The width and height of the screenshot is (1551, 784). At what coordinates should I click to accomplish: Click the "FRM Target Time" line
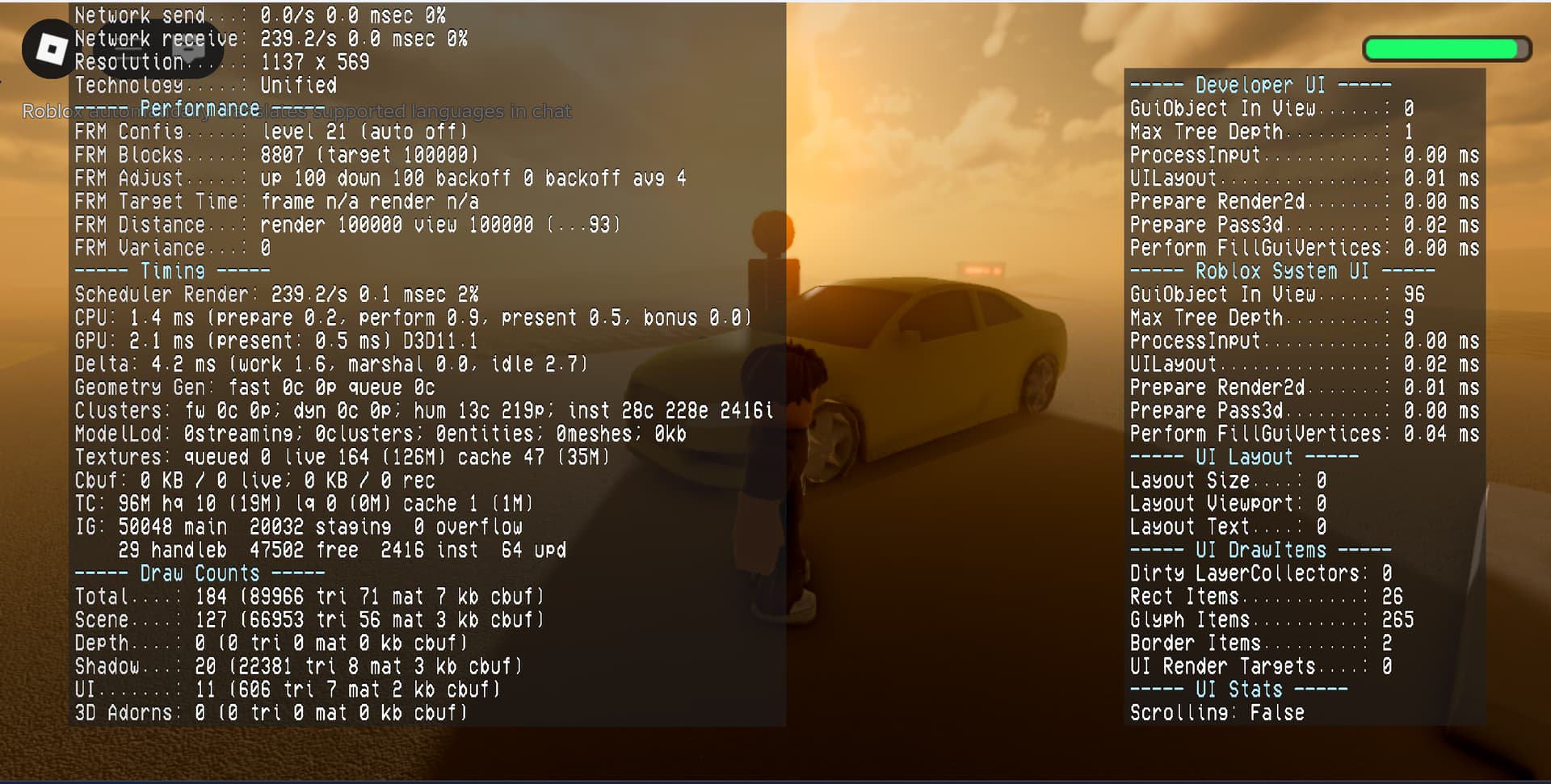pos(277,202)
